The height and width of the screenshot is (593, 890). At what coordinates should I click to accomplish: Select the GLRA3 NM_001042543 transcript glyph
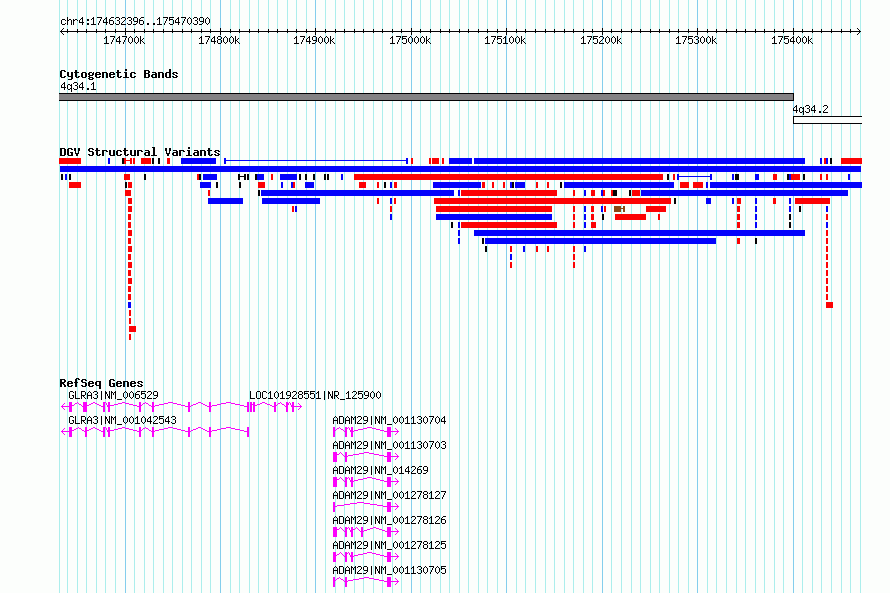point(155,432)
